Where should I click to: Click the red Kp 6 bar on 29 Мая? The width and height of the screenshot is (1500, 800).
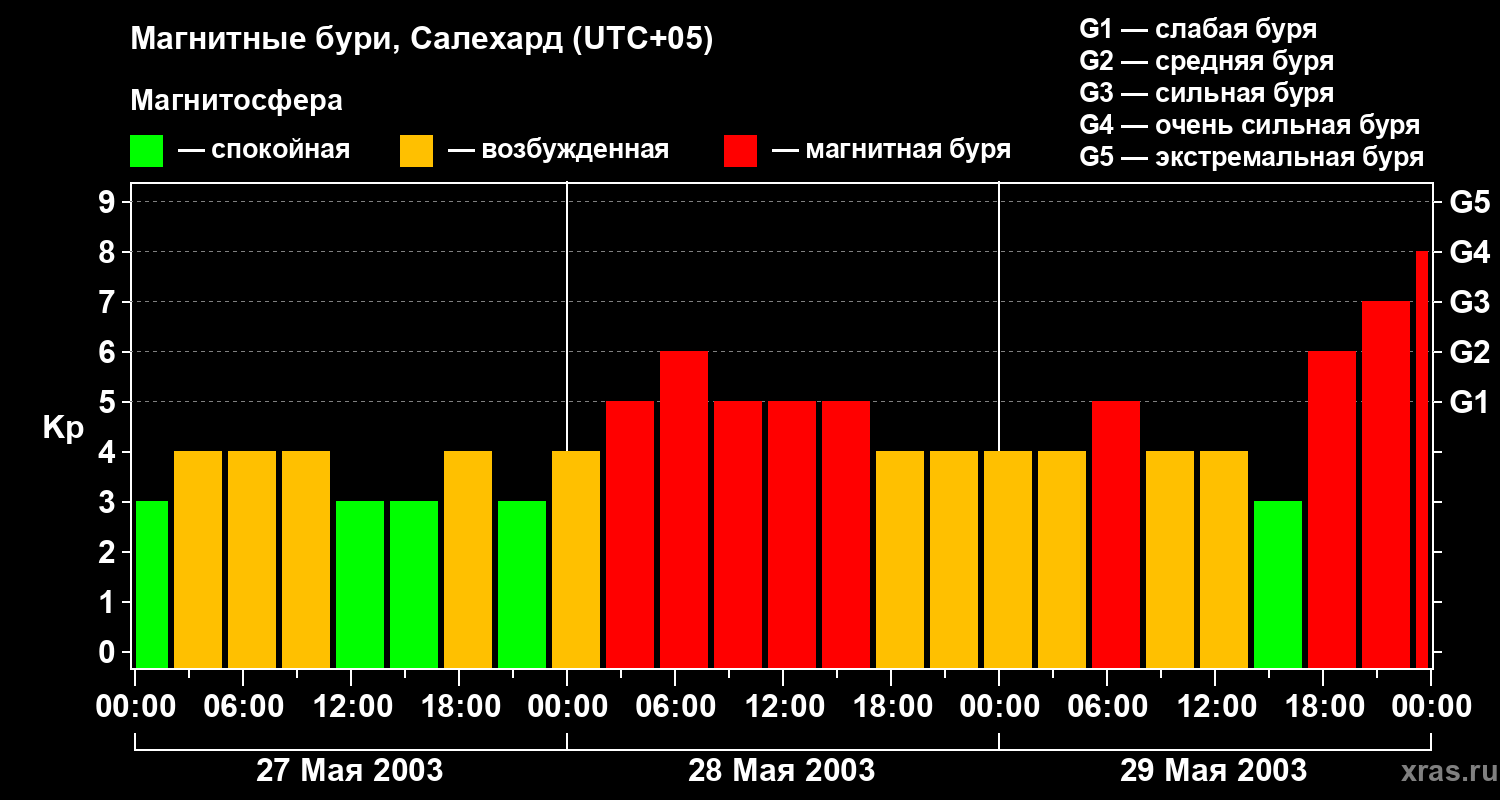tap(1332, 509)
